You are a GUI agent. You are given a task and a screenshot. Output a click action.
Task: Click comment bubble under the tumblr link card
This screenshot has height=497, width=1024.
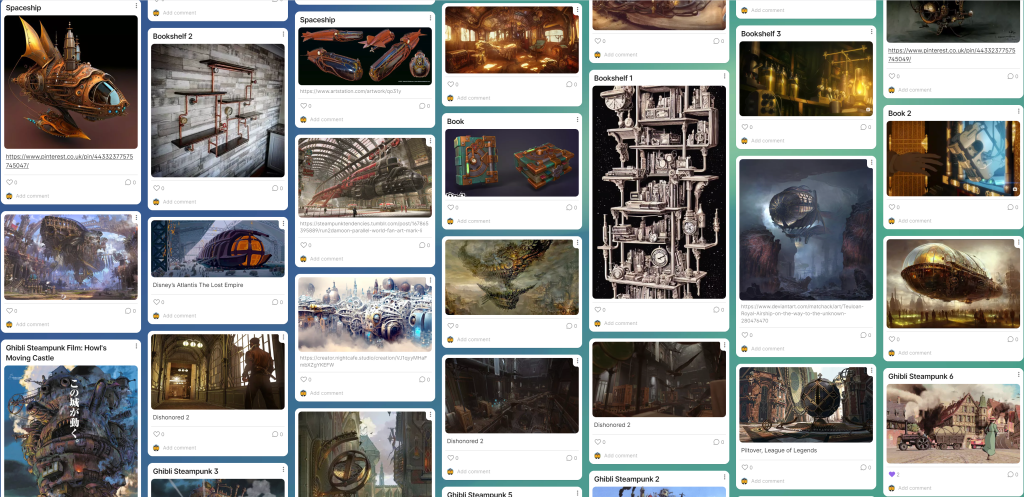(x=423, y=245)
